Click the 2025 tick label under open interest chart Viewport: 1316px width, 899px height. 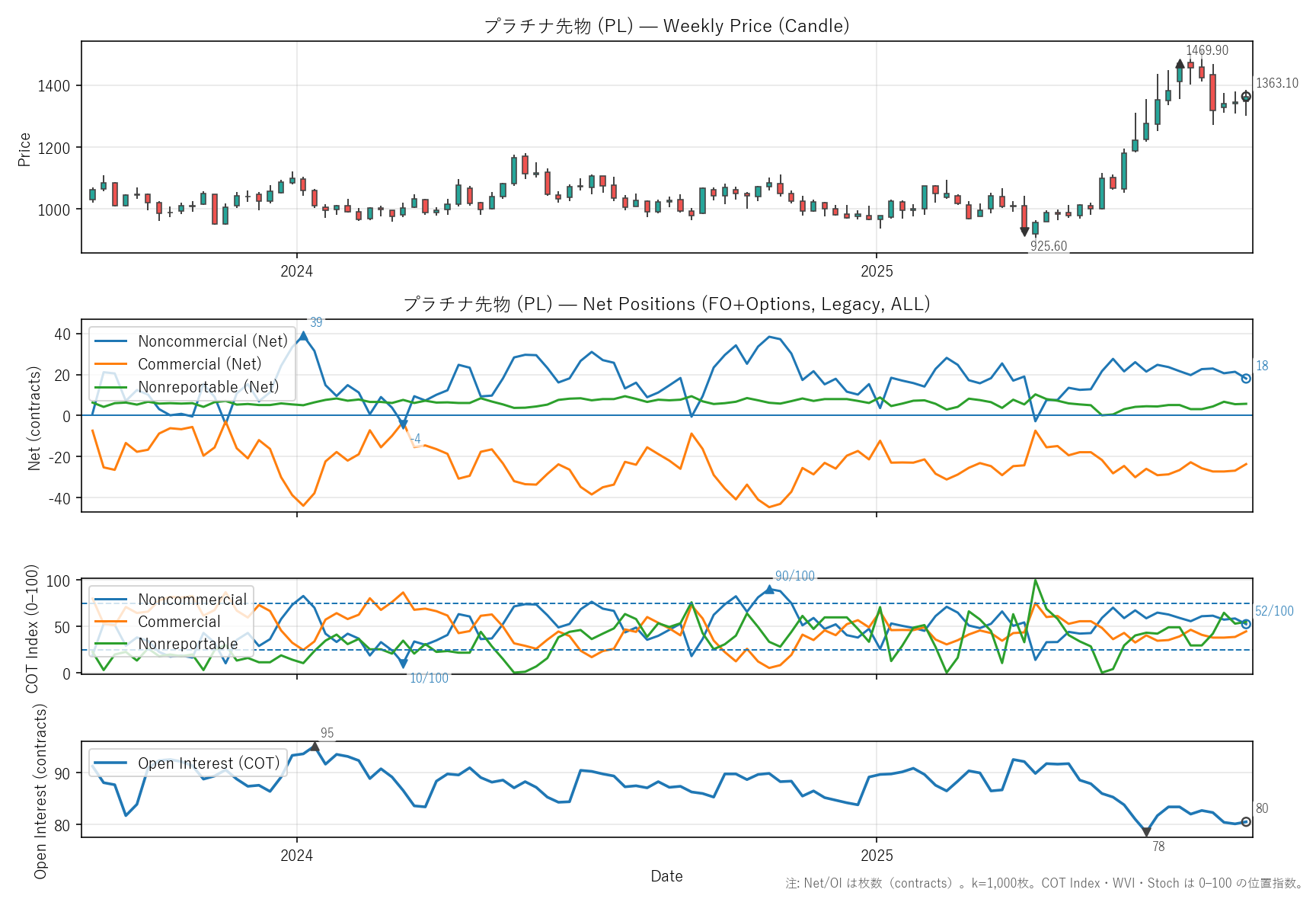(877, 856)
